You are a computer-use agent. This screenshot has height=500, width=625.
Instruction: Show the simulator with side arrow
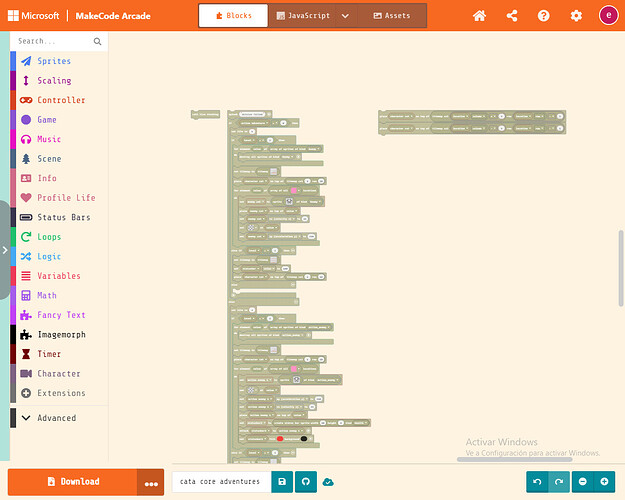click(5, 250)
